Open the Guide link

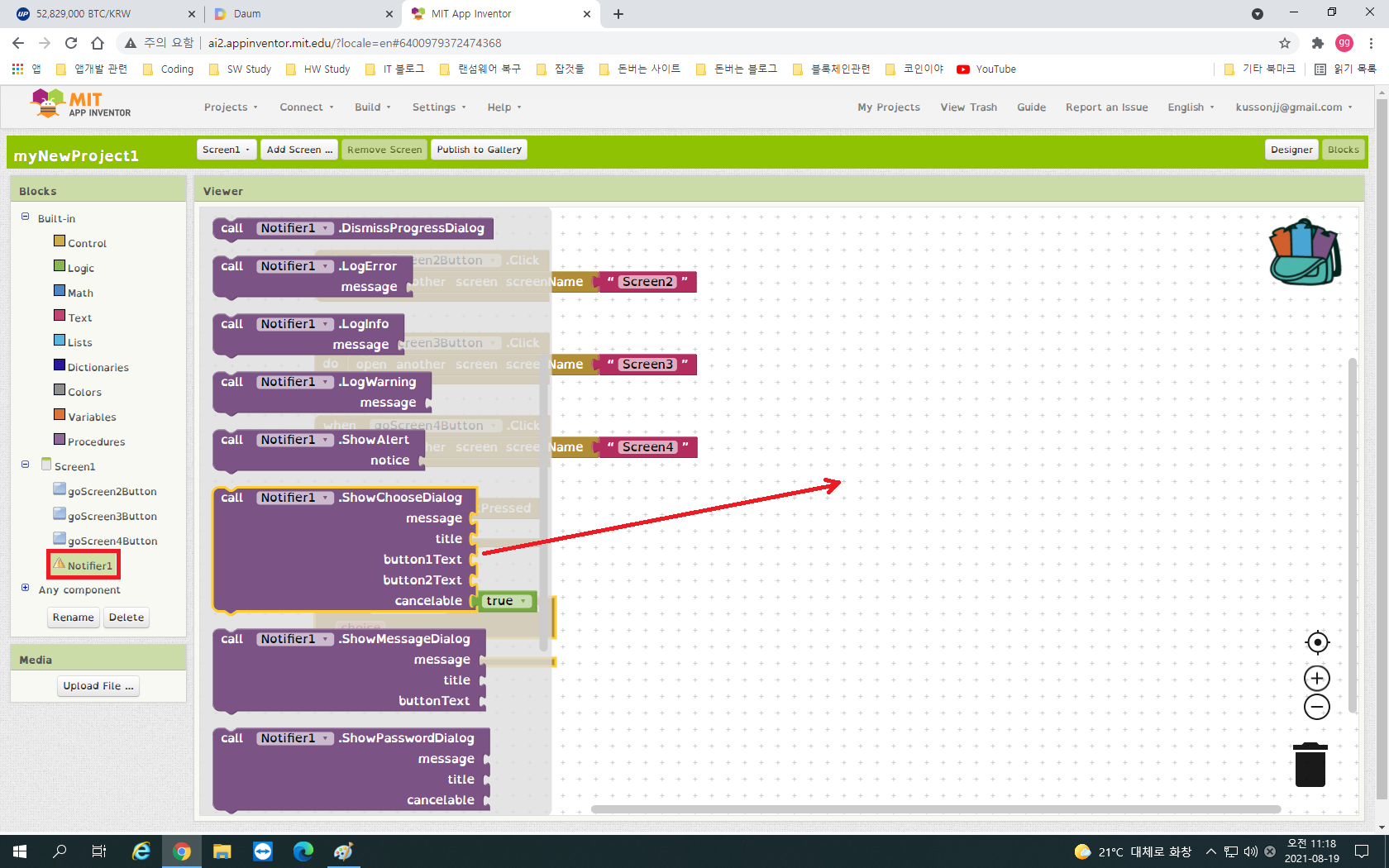tap(1031, 107)
